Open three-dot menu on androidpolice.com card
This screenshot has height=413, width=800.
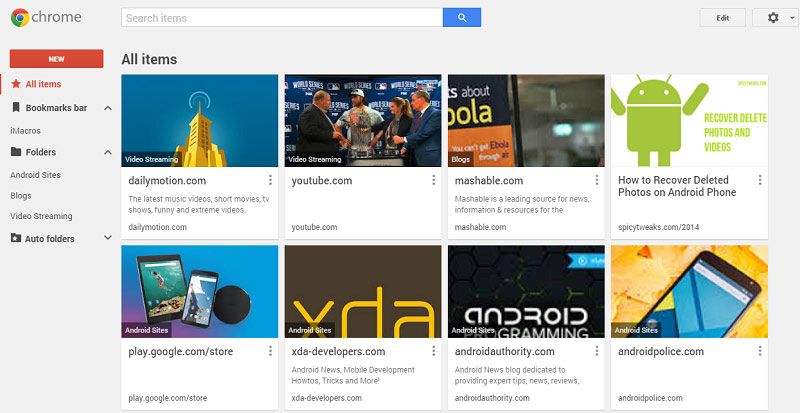[x=760, y=351]
